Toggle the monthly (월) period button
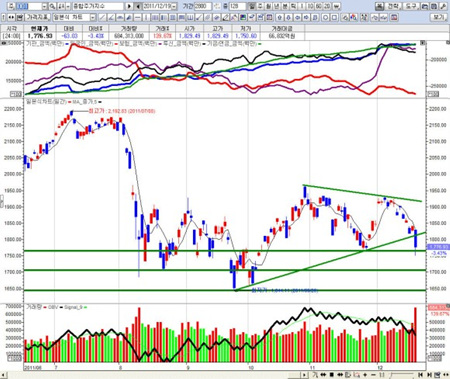Image resolution: width=450 pixels, height=379 pixels. point(269,6)
